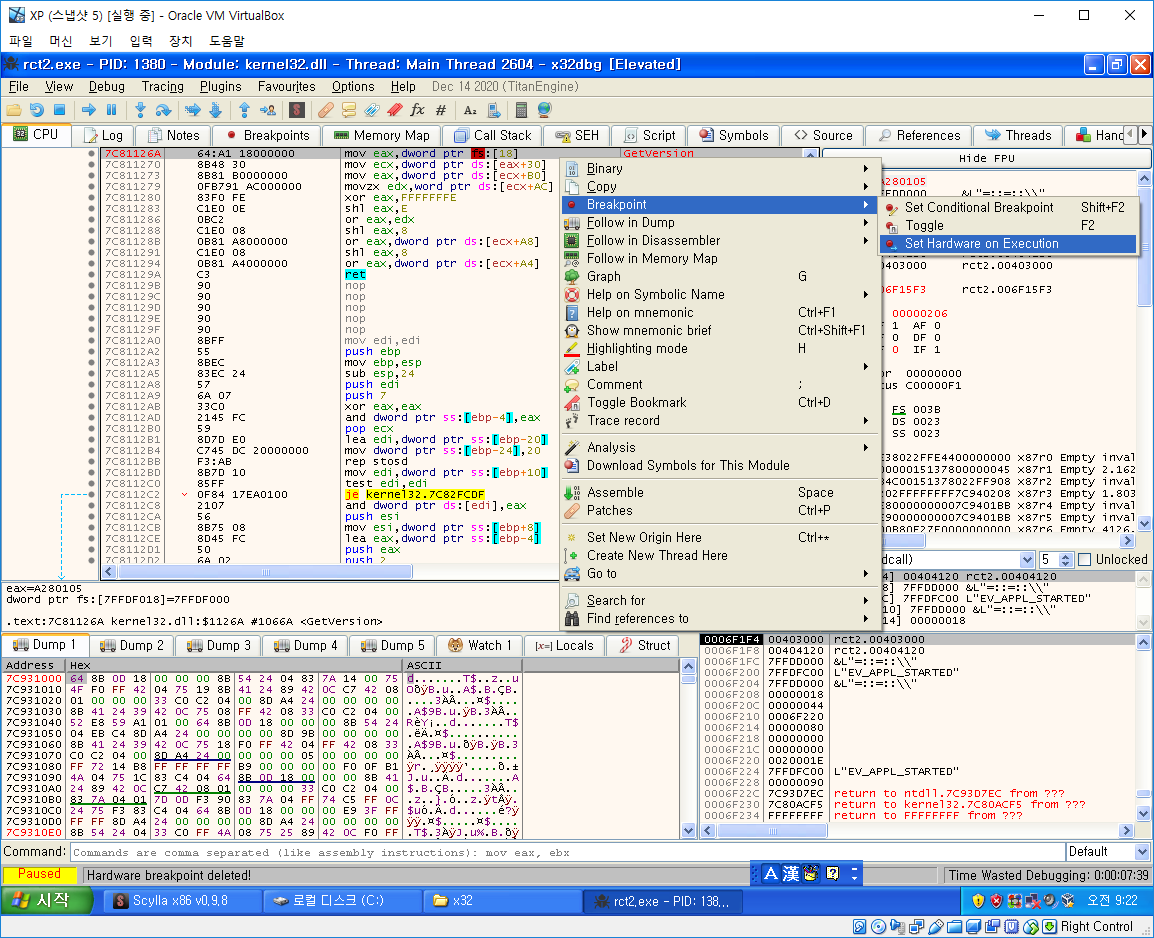Expand the Follow in Dump submenu
The image size is (1154, 938).
coord(721,223)
